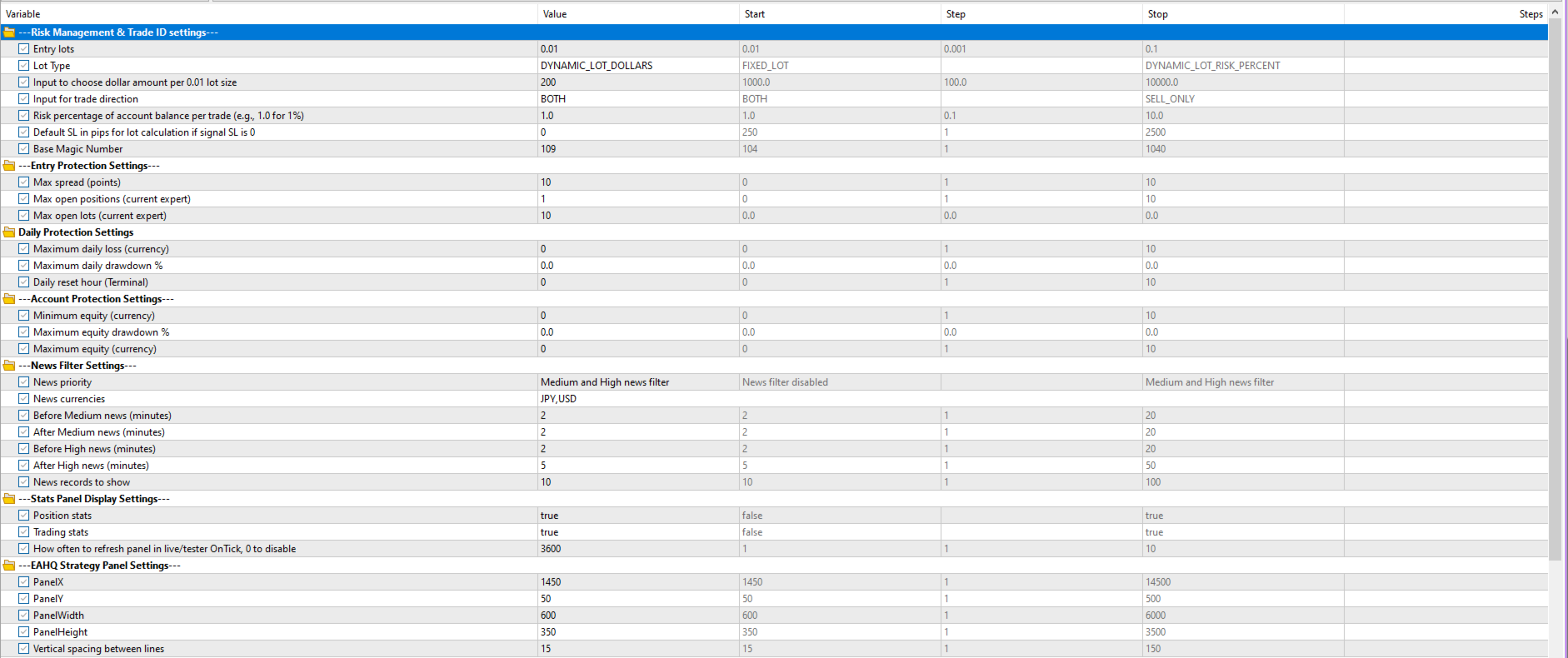Open trade direction value BOTH
Image resolution: width=1568 pixels, height=658 pixels.
pos(638,99)
